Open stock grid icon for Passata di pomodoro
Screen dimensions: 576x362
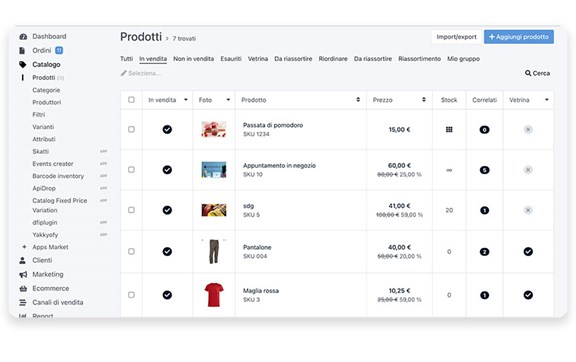tap(449, 129)
